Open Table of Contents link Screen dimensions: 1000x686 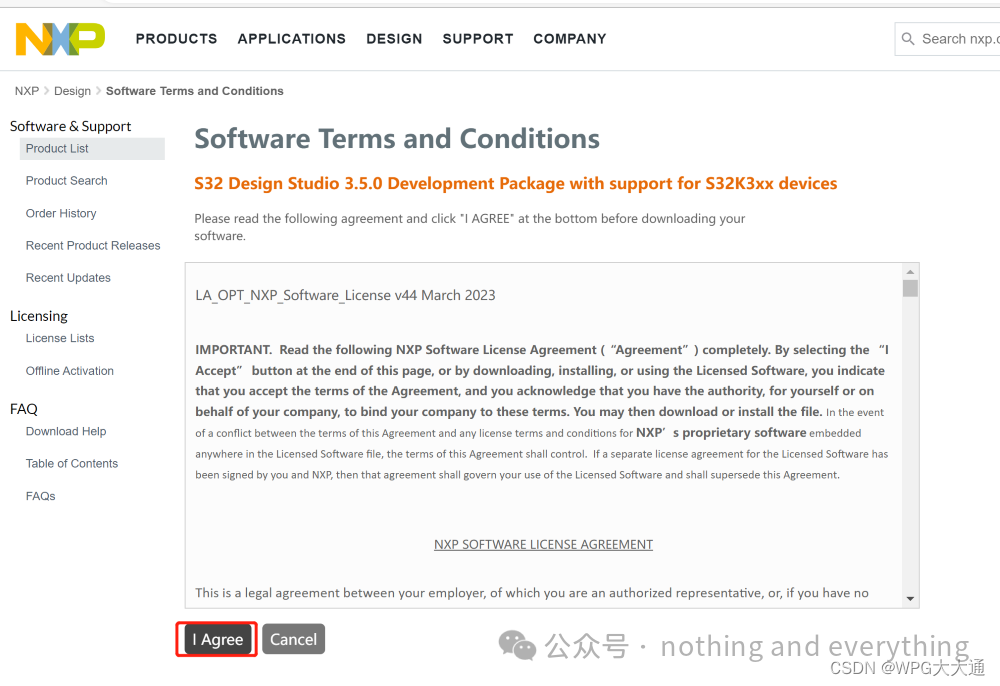click(71, 463)
